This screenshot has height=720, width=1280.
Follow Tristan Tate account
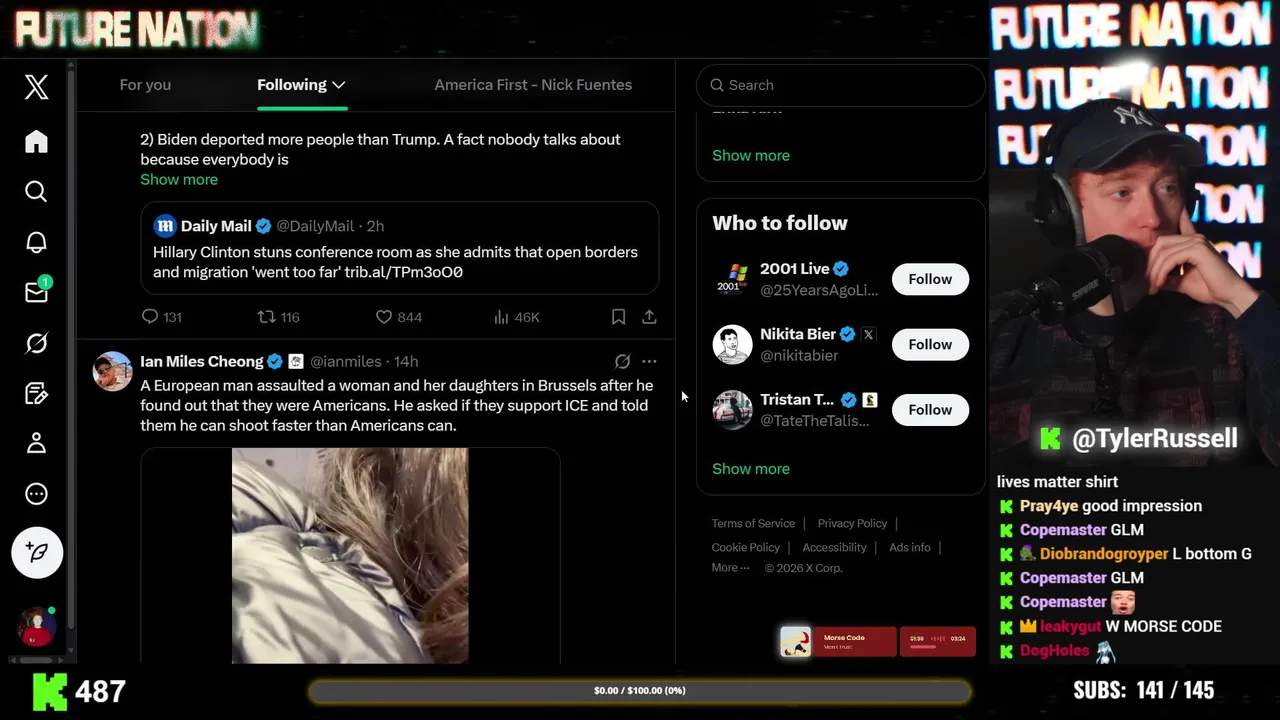(x=930, y=409)
